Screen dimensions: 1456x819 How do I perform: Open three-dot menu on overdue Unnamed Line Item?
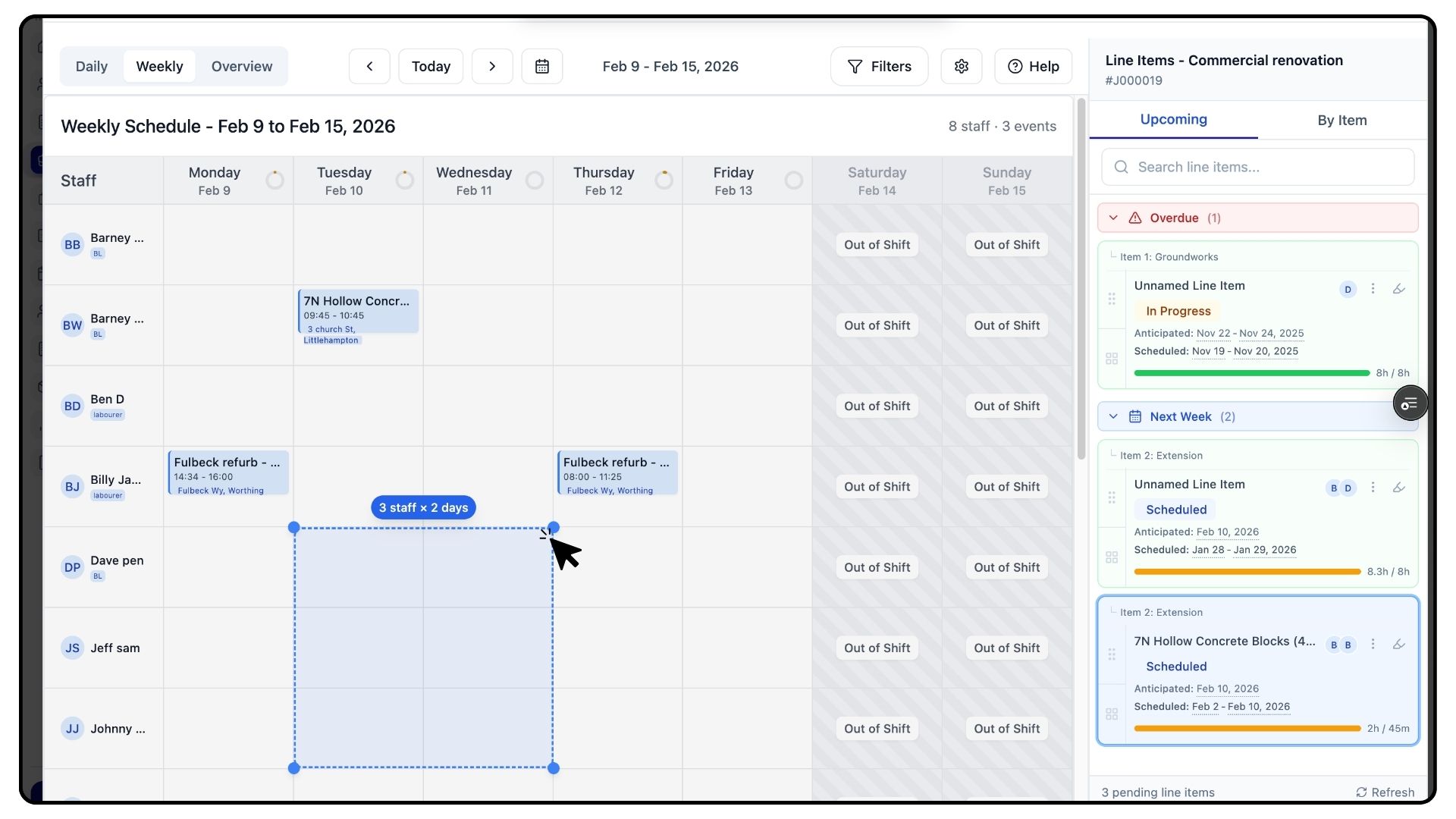coord(1373,289)
